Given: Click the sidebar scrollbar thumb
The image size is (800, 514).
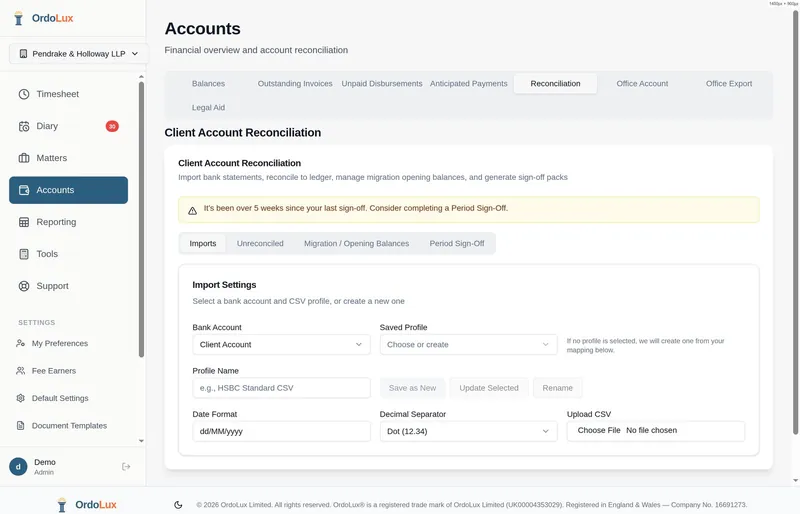Looking at the screenshot, I should (141, 219).
